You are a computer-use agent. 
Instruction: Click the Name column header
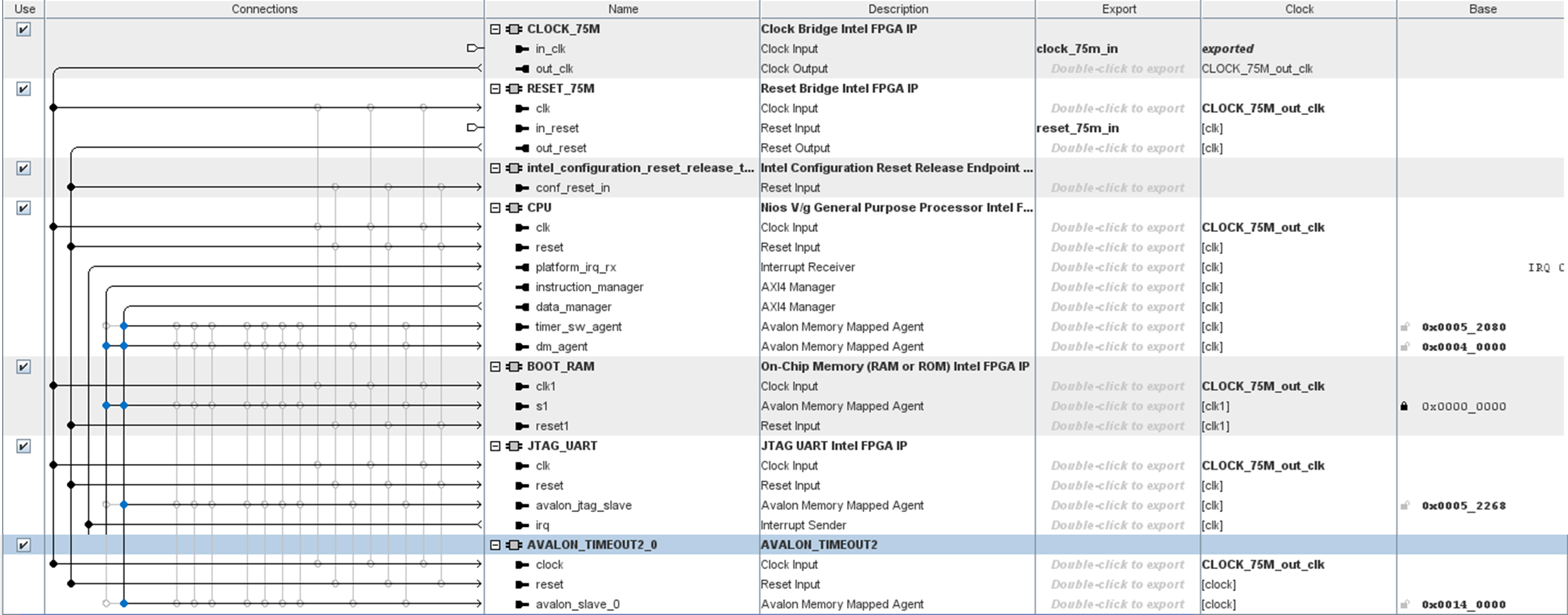point(622,9)
